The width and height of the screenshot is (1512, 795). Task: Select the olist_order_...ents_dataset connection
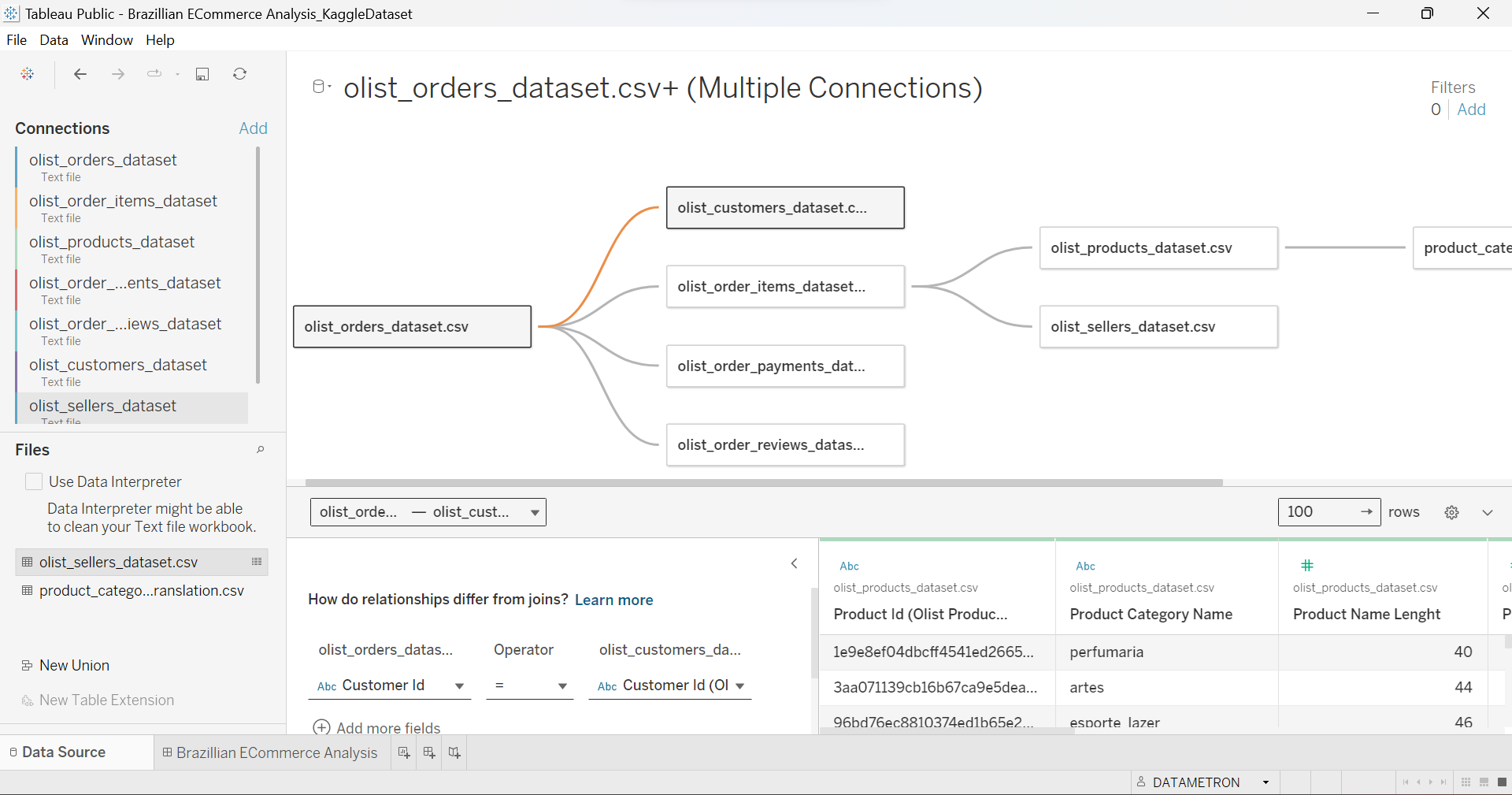point(132,290)
